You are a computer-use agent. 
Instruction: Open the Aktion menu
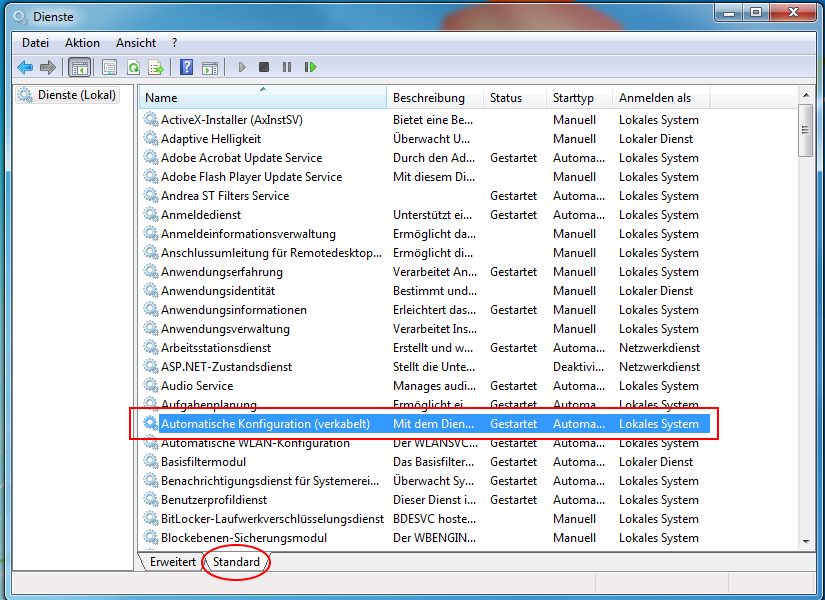click(x=82, y=43)
